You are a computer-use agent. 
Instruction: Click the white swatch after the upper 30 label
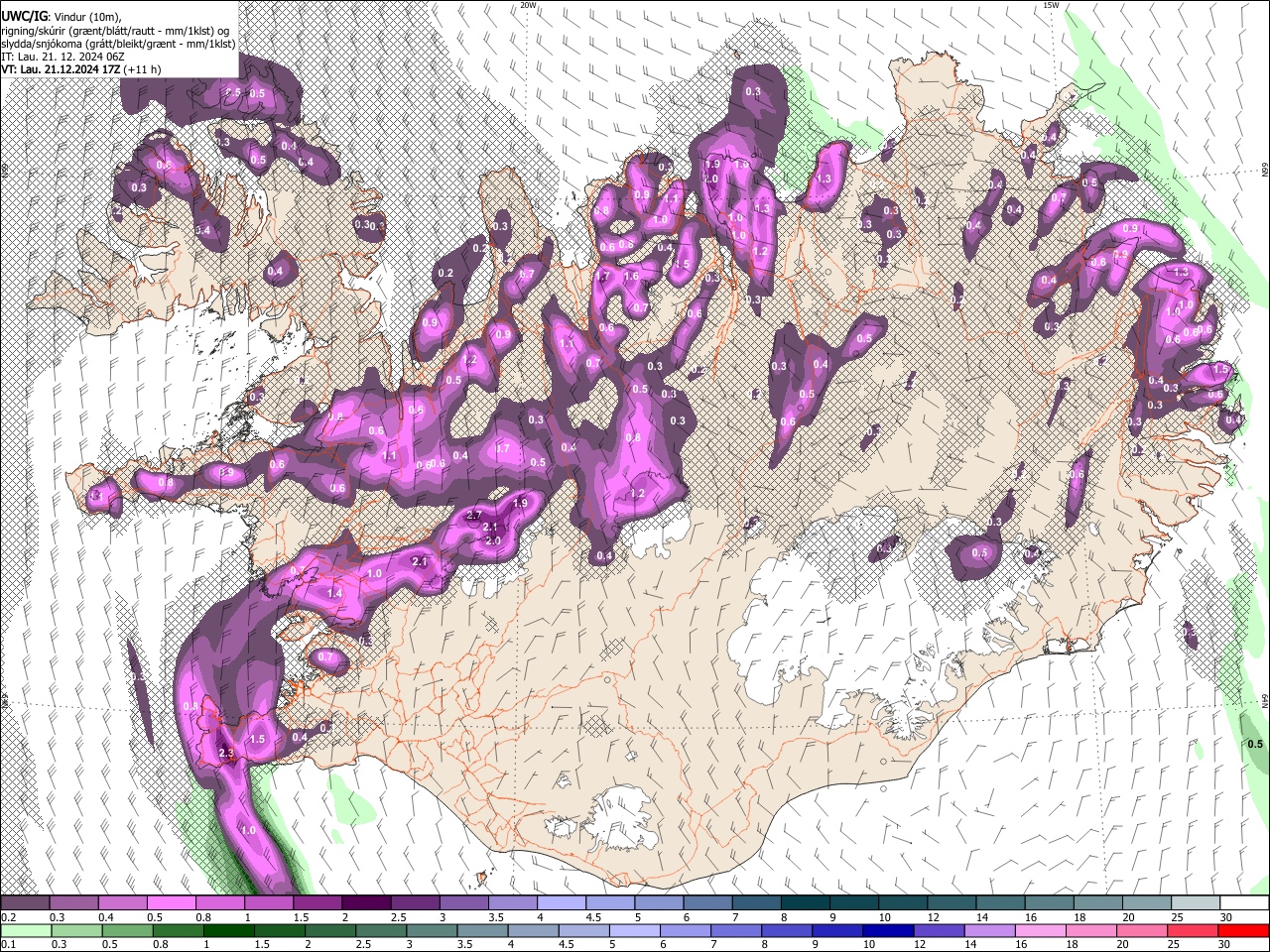(1244, 902)
